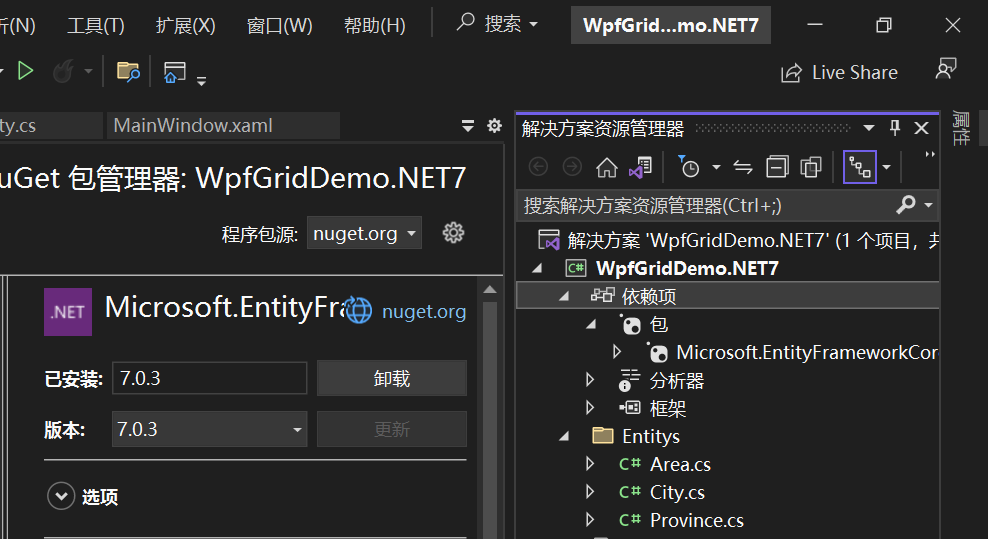Click the Solution Explorer home icon
Viewport: 988px width, 539px height.
coord(607,168)
